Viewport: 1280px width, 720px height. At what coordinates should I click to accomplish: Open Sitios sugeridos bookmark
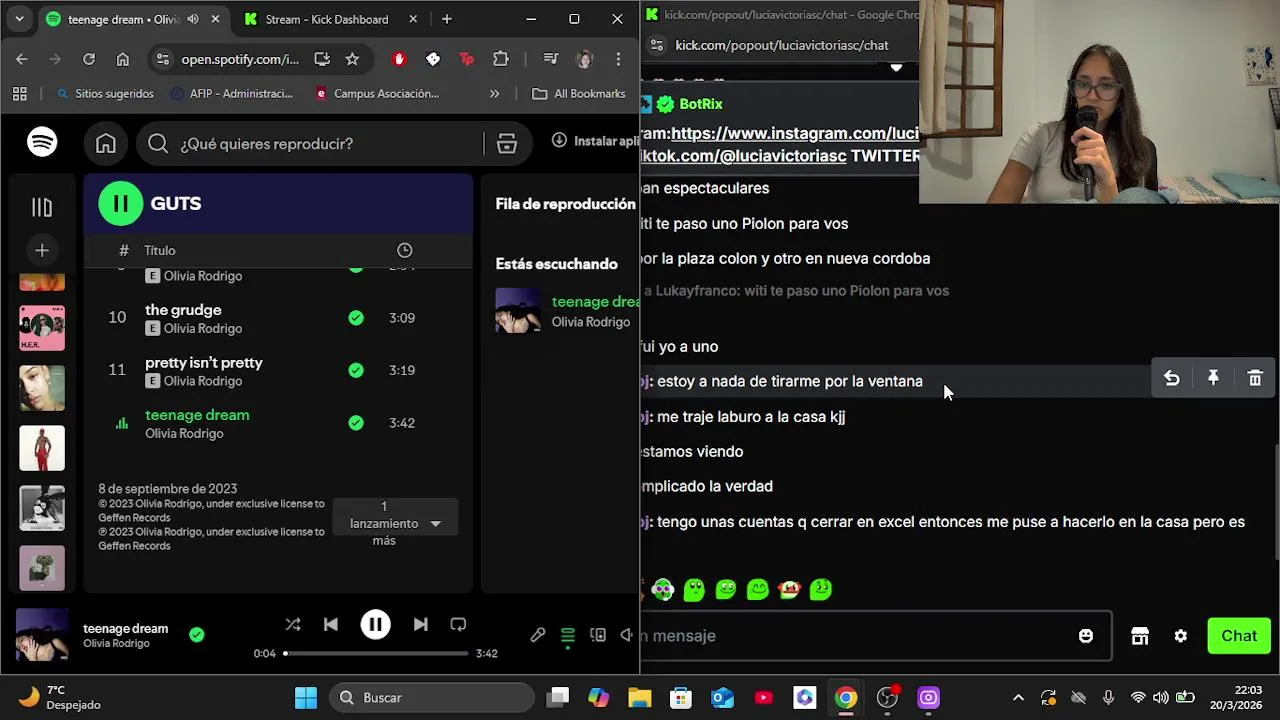[105, 94]
